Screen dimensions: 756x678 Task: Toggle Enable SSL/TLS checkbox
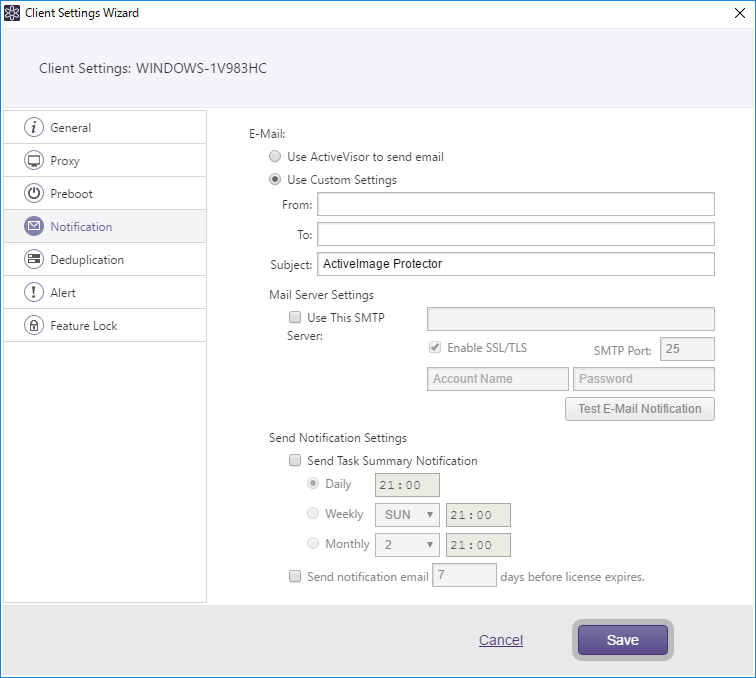click(435, 347)
